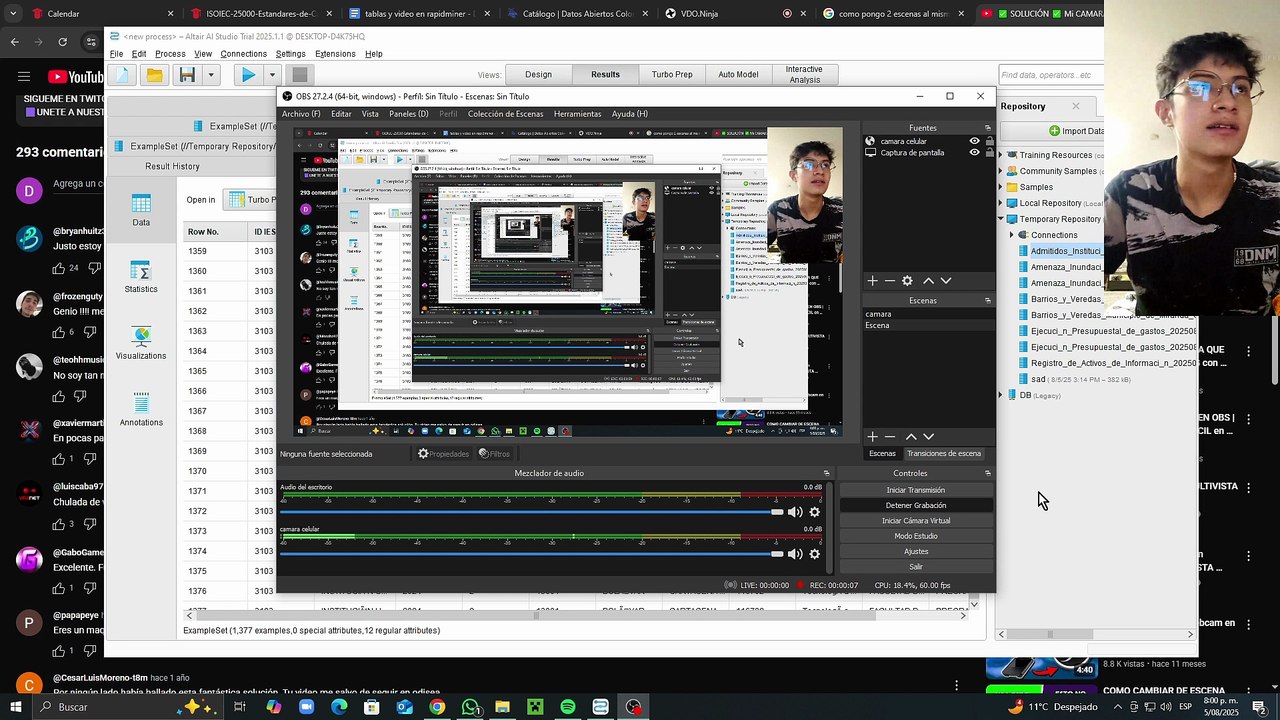Open Visualizations view in RapidMiner sidebar

141,344
